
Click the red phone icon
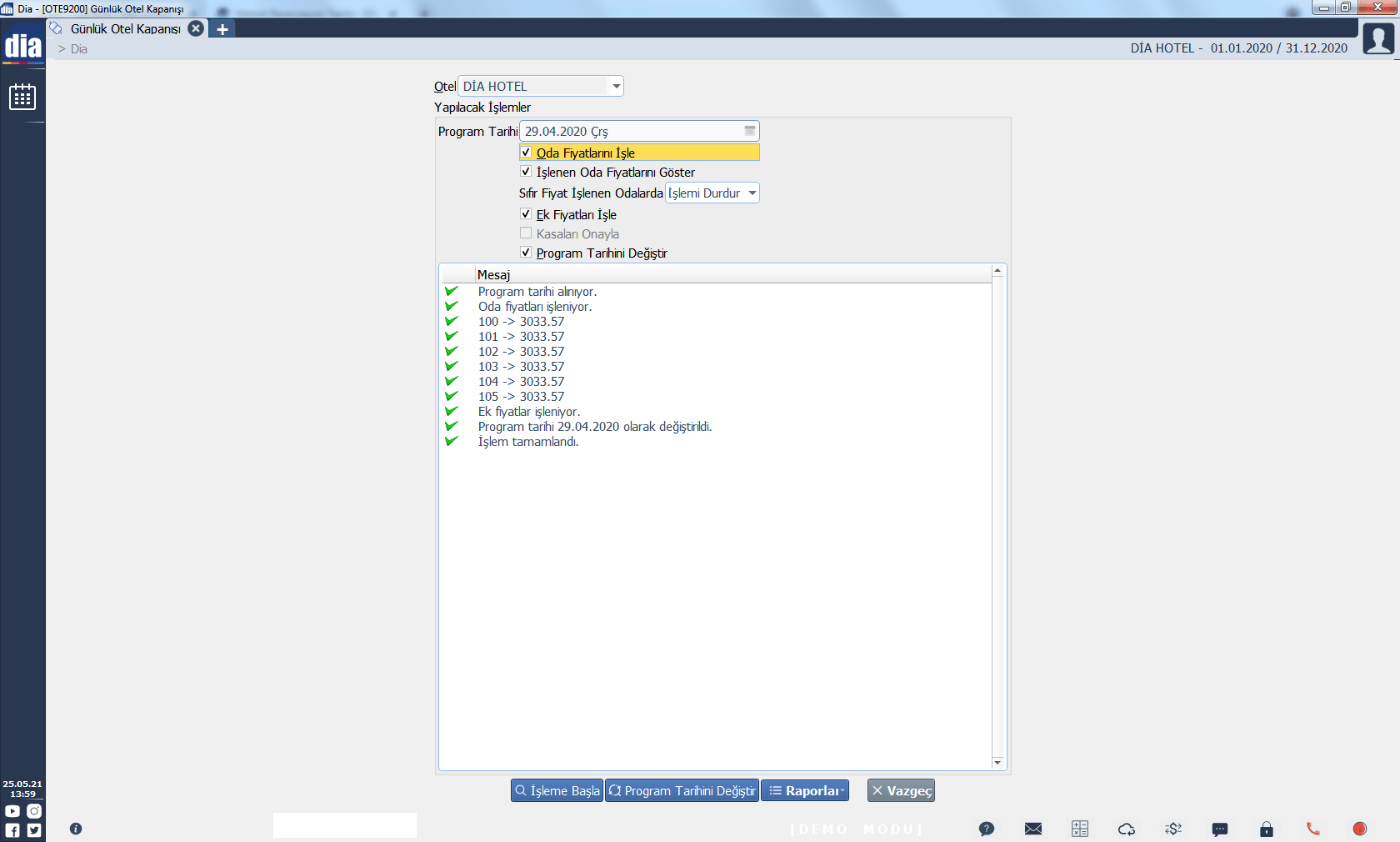click(x=1313, y=829)
